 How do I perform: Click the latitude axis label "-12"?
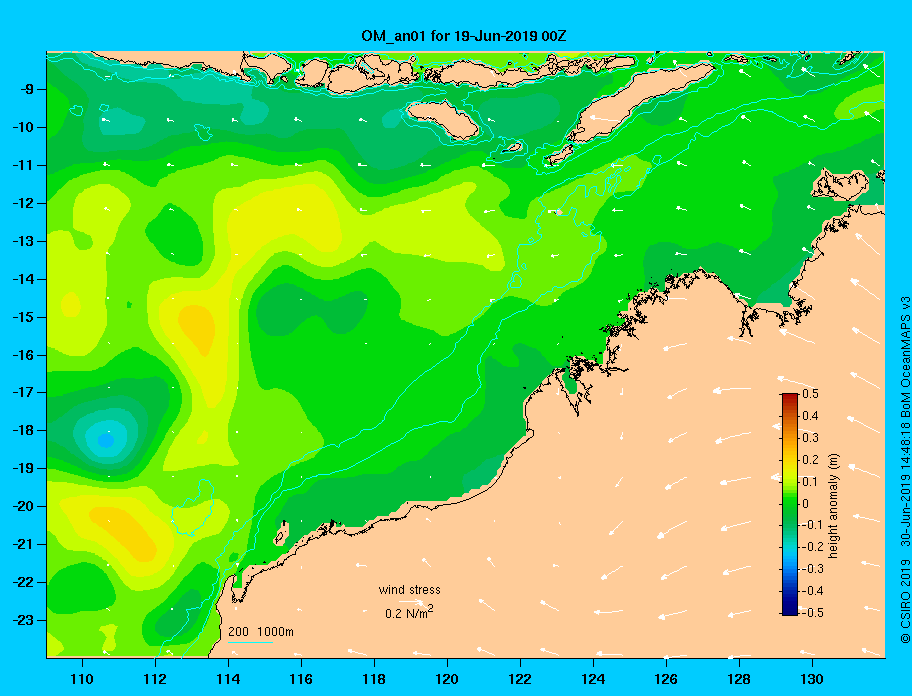23,204
